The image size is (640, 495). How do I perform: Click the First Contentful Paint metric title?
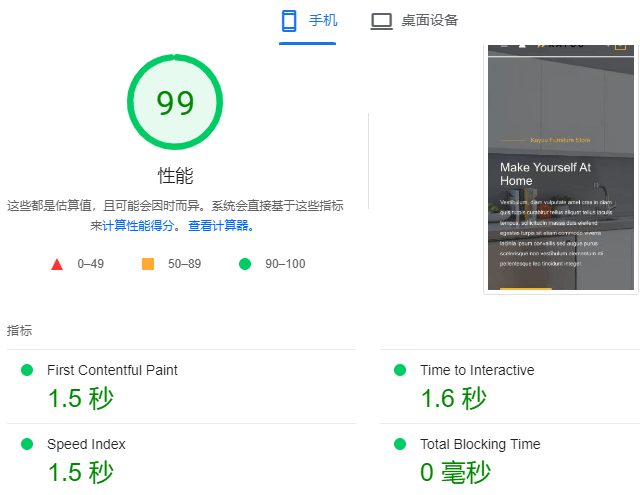112,370
